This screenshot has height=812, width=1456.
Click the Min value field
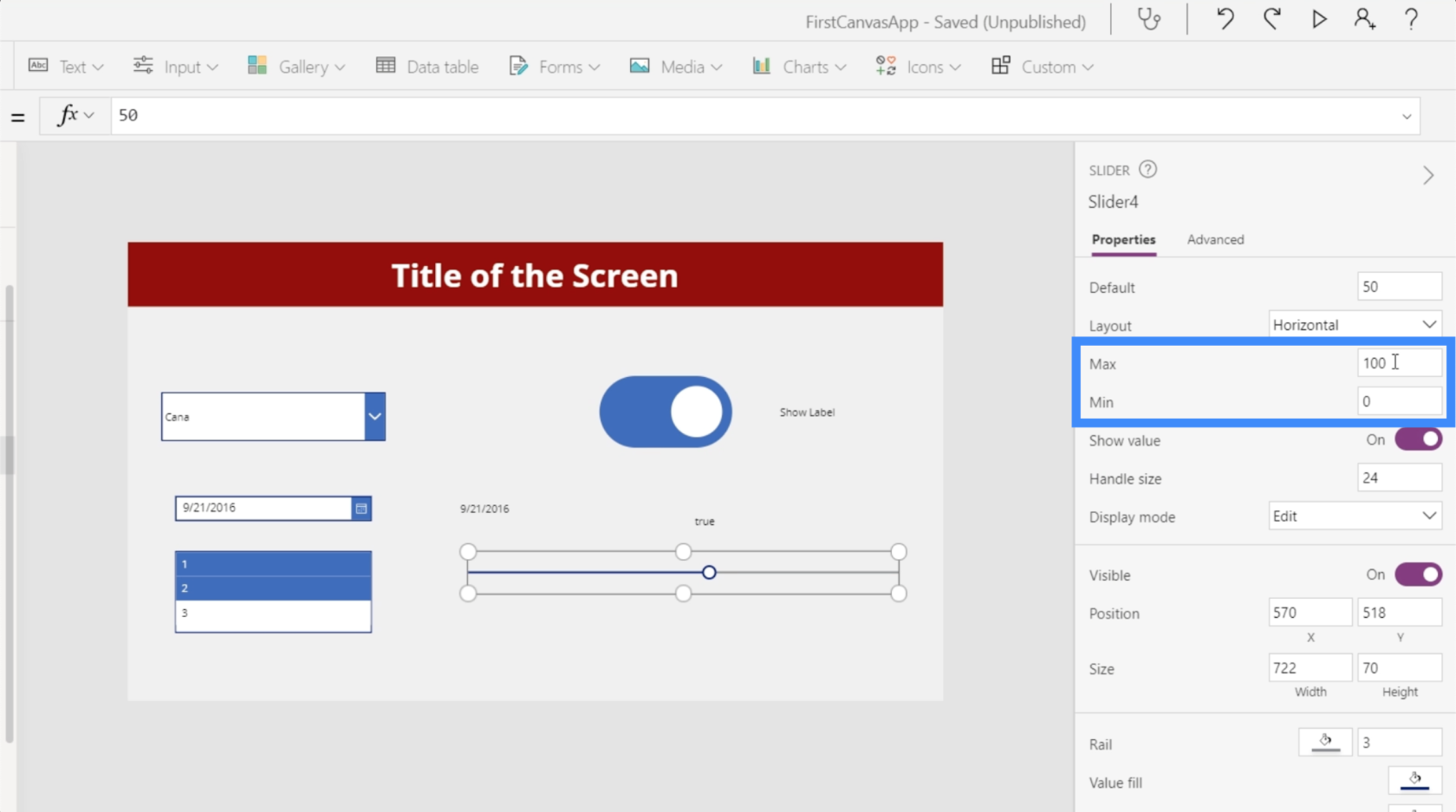(x=1399, y=401)
